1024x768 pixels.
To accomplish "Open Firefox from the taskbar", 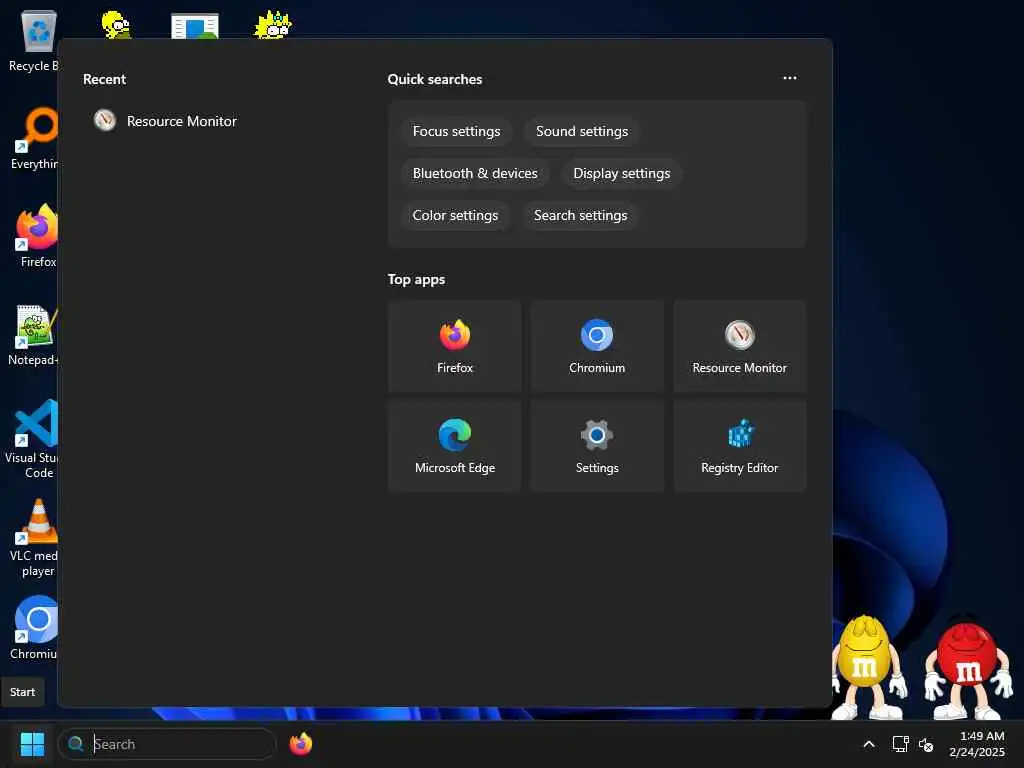I will (300, 744).
